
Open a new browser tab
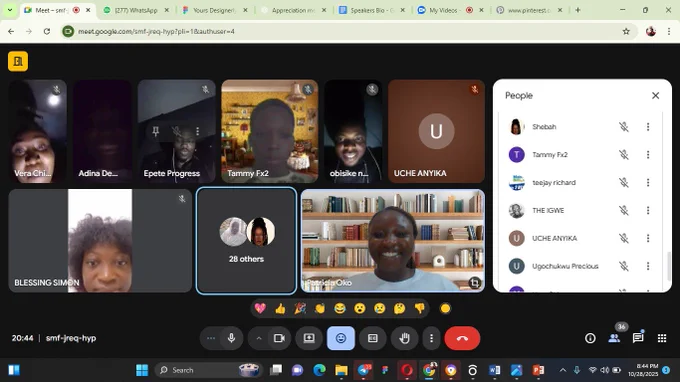pyautogui.click(x=578, y=10)
